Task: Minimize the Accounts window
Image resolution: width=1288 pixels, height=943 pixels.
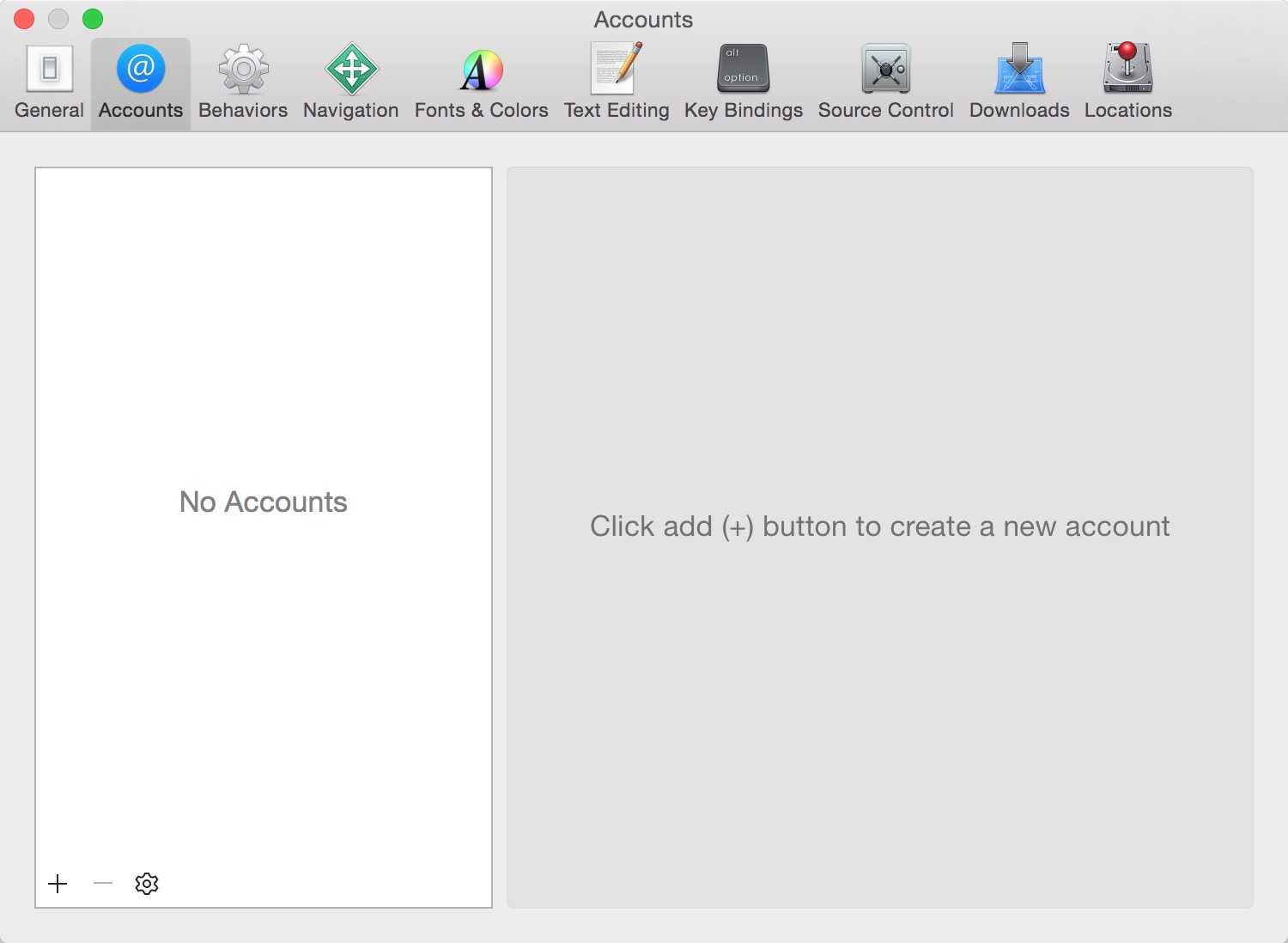Action: click(58, 19)
